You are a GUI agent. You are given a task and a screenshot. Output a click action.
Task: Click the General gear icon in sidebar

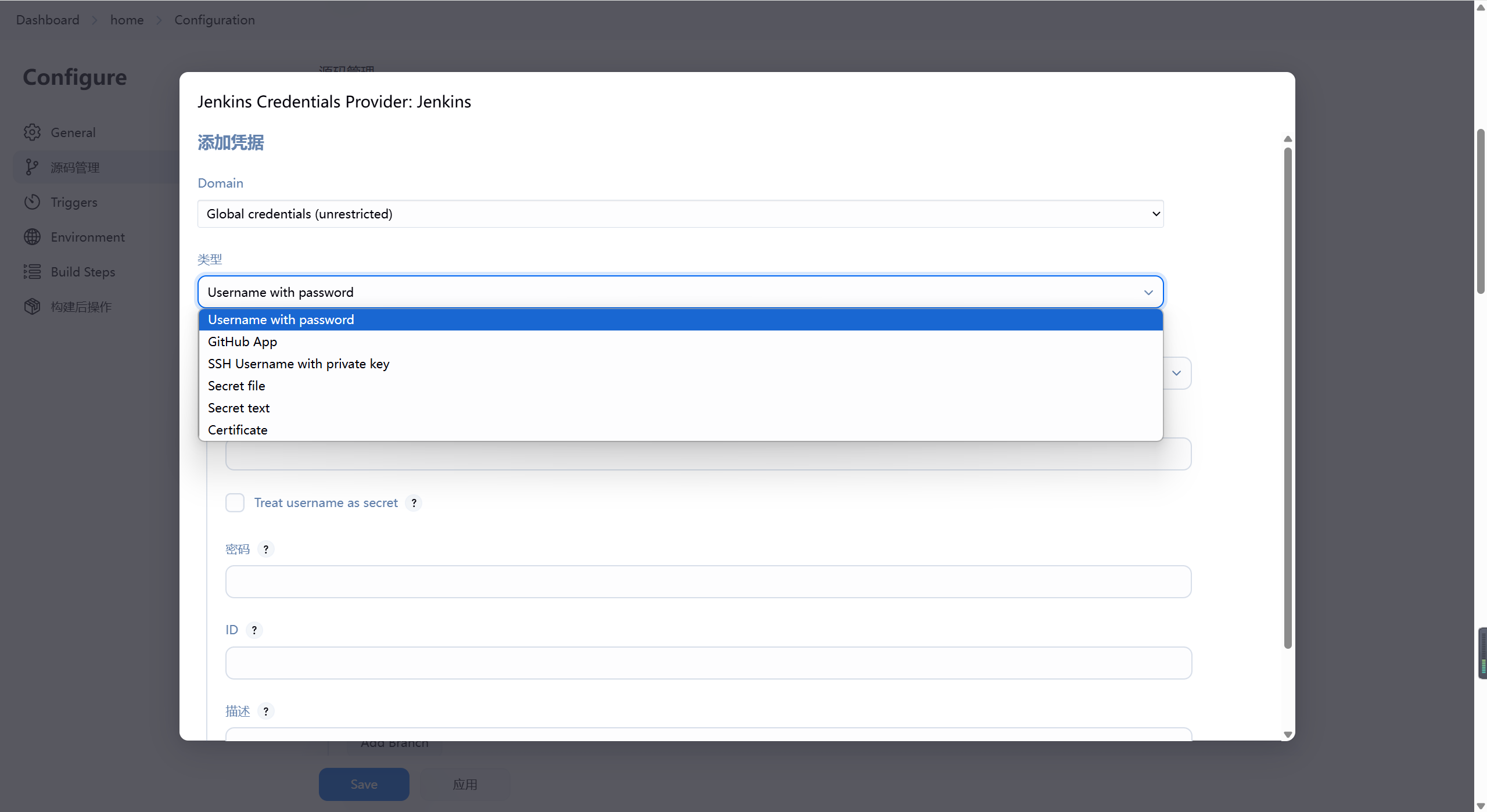(32, 132)
